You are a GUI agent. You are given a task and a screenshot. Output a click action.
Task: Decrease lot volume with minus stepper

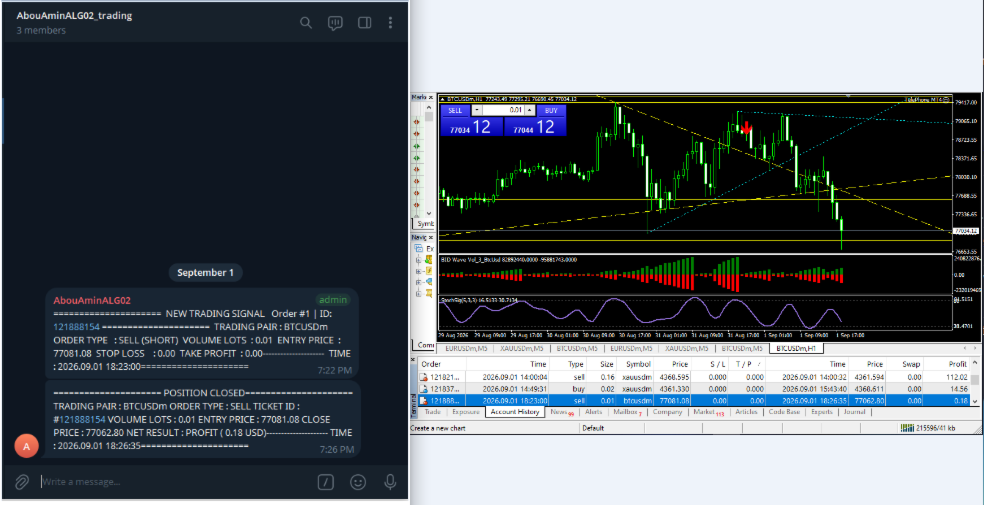pyautogui.click(x=477, y=110)
